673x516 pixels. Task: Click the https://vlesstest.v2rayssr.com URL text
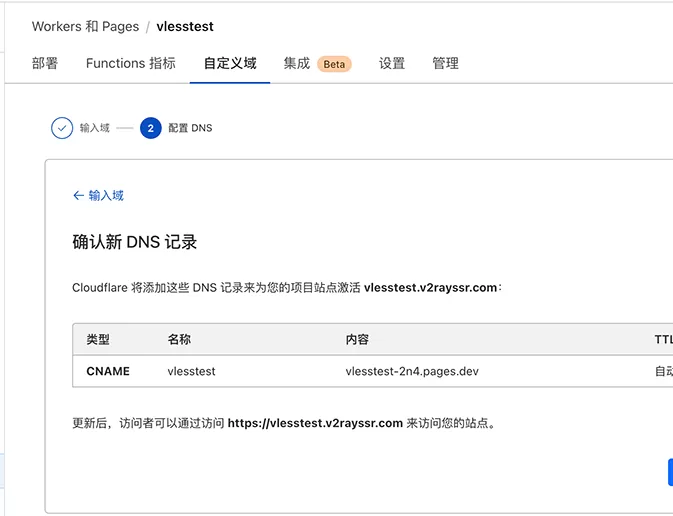coord(315,423)
